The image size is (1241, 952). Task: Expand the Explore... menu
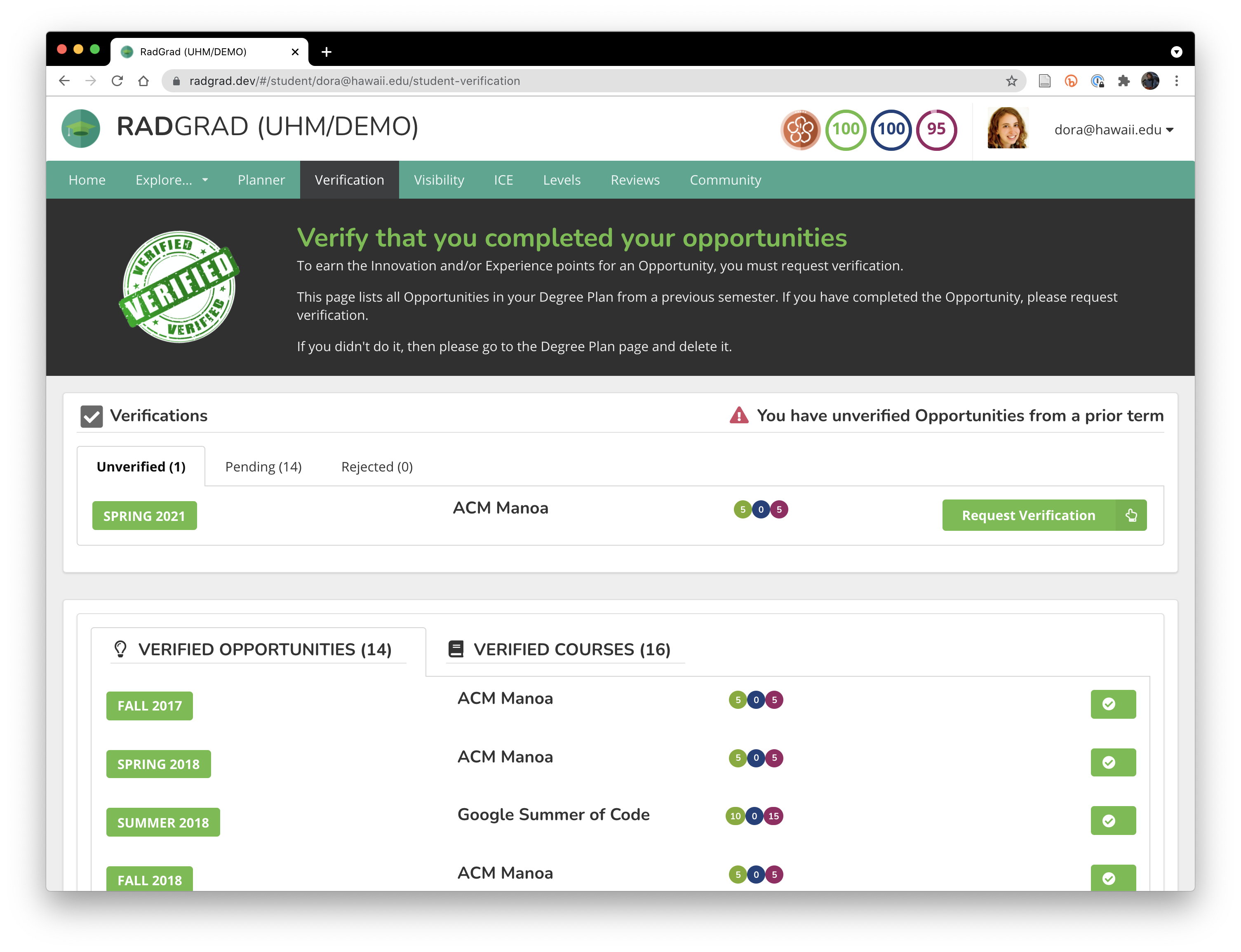[x=172, y=180]
